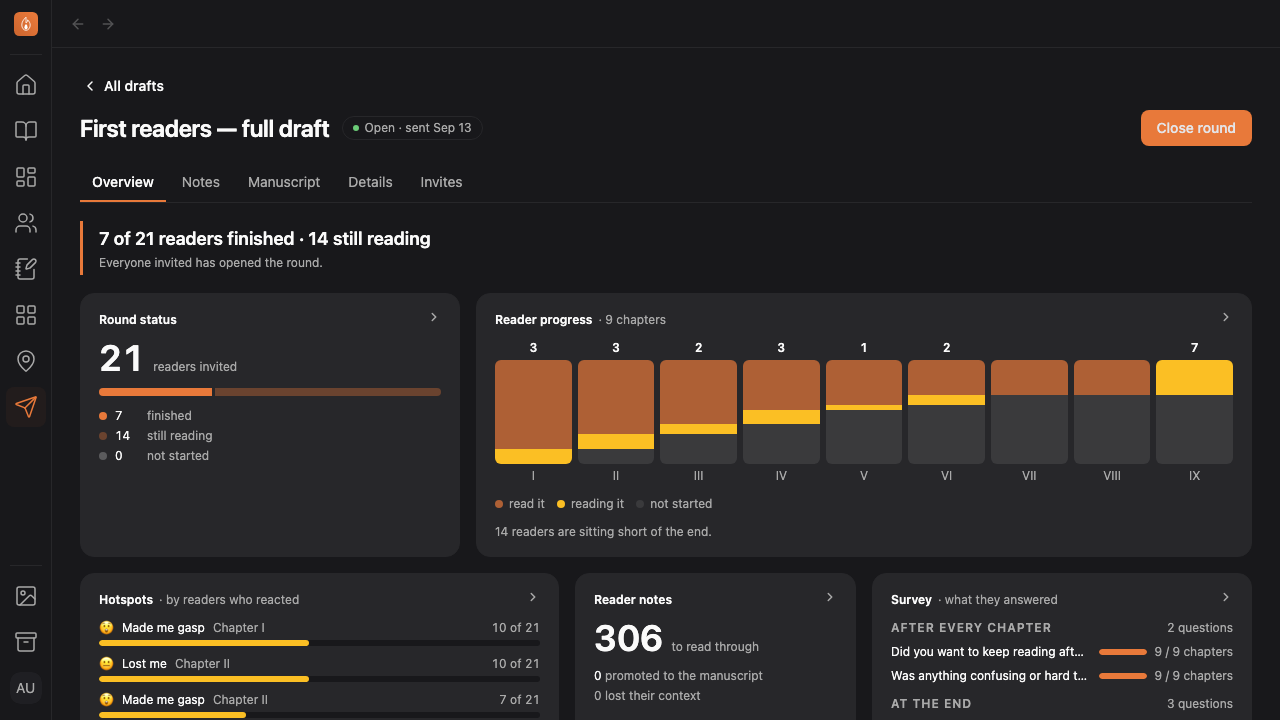Open the notebook-with-pen icon in the sidebar
This screenshot has height=720, width=1280.
(x=26, y=269)
